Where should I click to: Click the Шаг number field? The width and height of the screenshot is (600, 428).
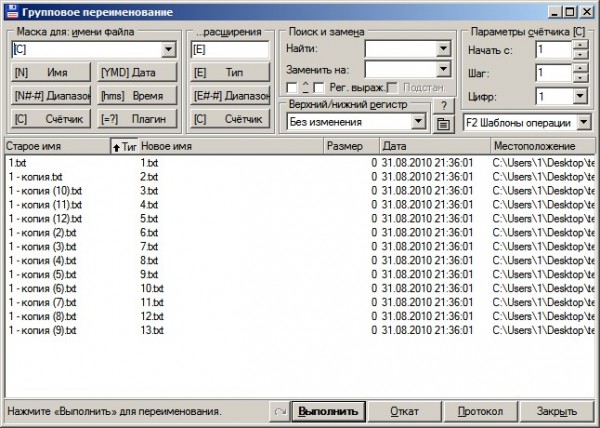tap(554, 73)
